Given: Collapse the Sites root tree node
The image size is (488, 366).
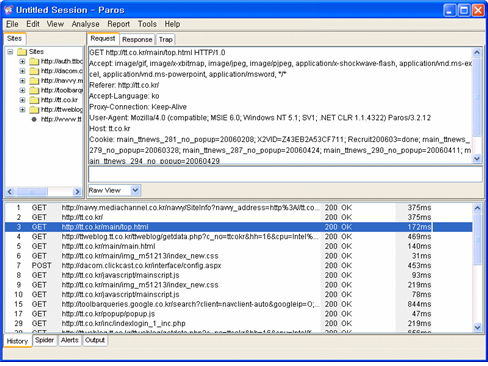Looking at the screenshot, I should tap(11, 52).
